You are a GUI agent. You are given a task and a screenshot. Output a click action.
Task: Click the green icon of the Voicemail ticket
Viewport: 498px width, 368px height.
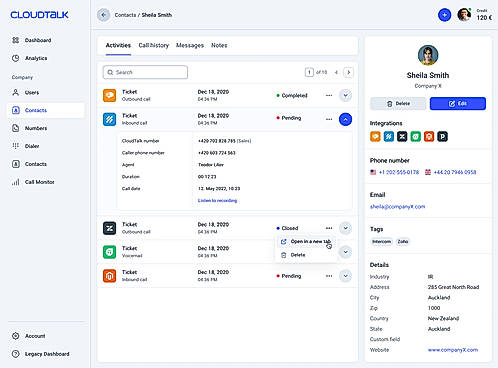[x=110, y=252]
